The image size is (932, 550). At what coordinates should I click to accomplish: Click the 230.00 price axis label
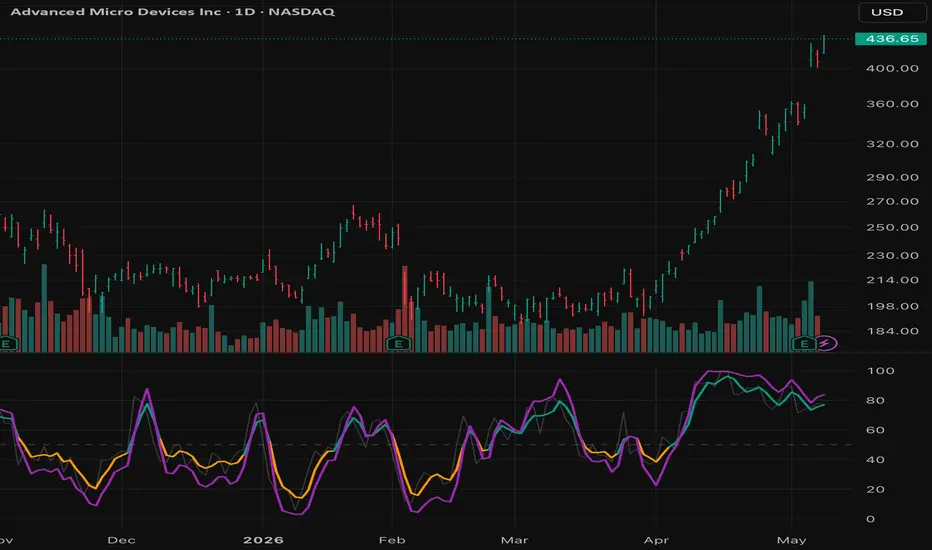tap(892, 256)
